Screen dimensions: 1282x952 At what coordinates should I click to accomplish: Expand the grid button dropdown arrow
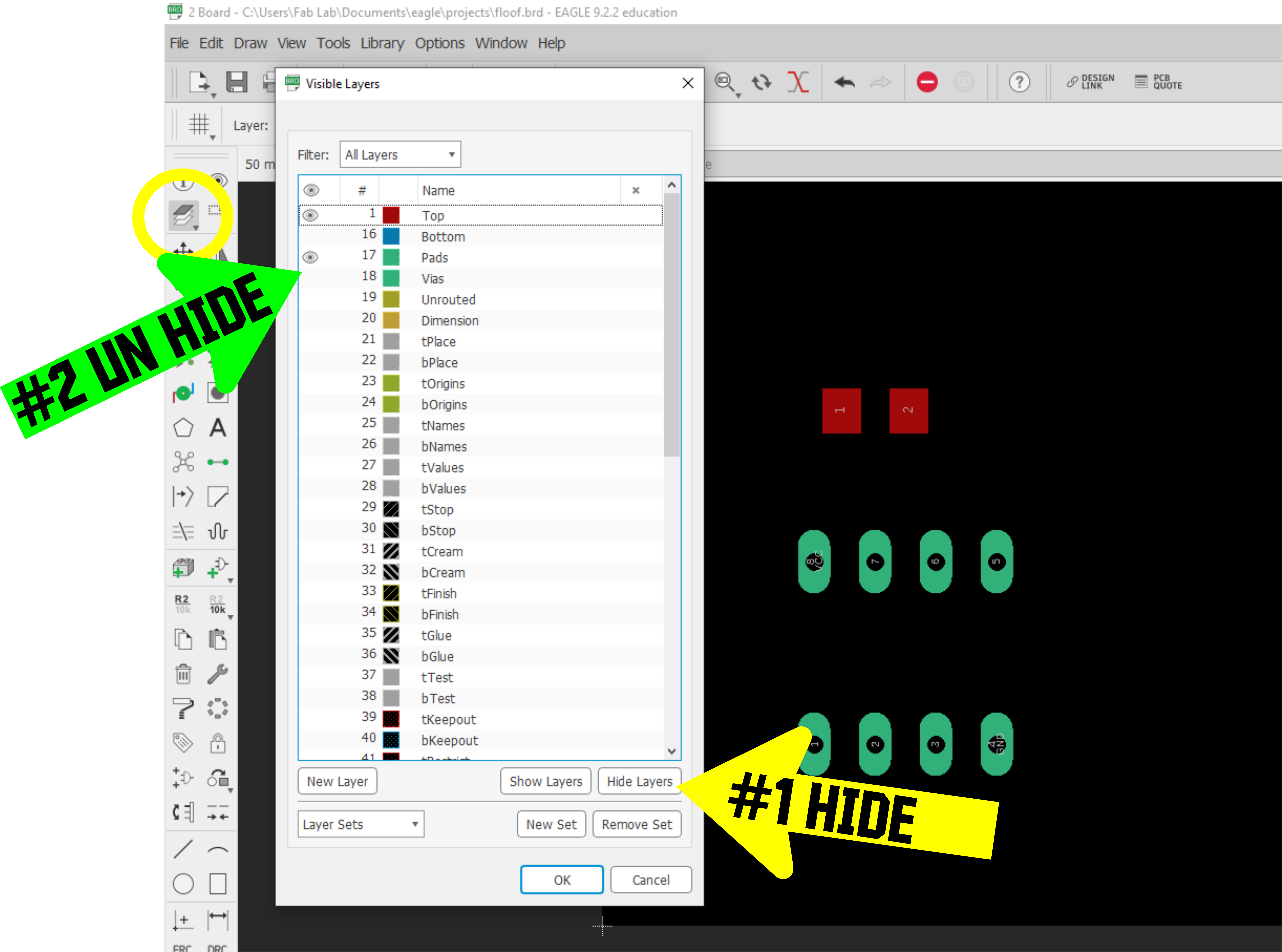point(213,138)
